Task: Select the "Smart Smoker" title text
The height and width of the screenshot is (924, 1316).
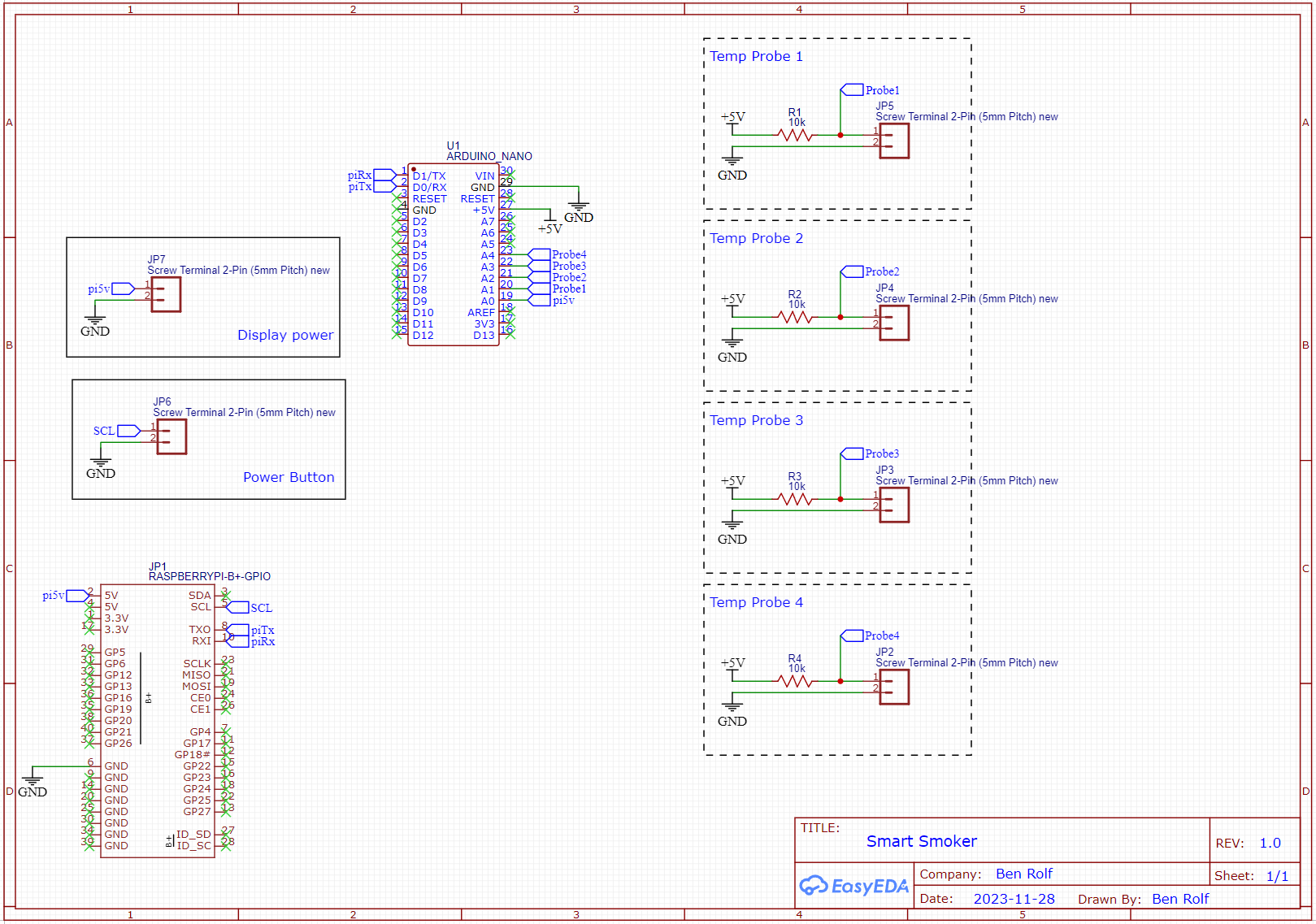Action: pyautogui.click(x=921, y=841)
